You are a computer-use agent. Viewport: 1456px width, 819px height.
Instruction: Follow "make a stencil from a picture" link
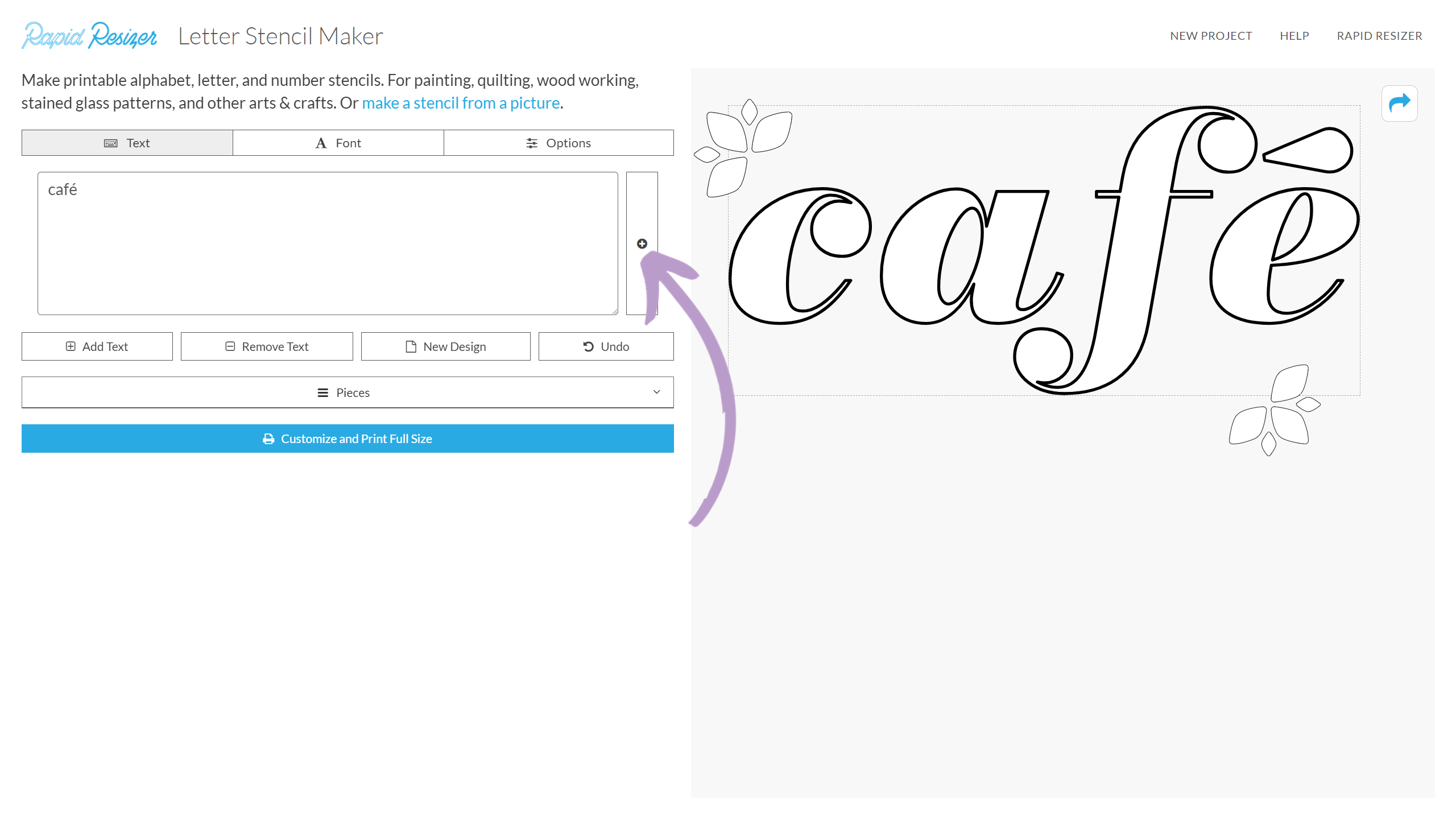461,103
